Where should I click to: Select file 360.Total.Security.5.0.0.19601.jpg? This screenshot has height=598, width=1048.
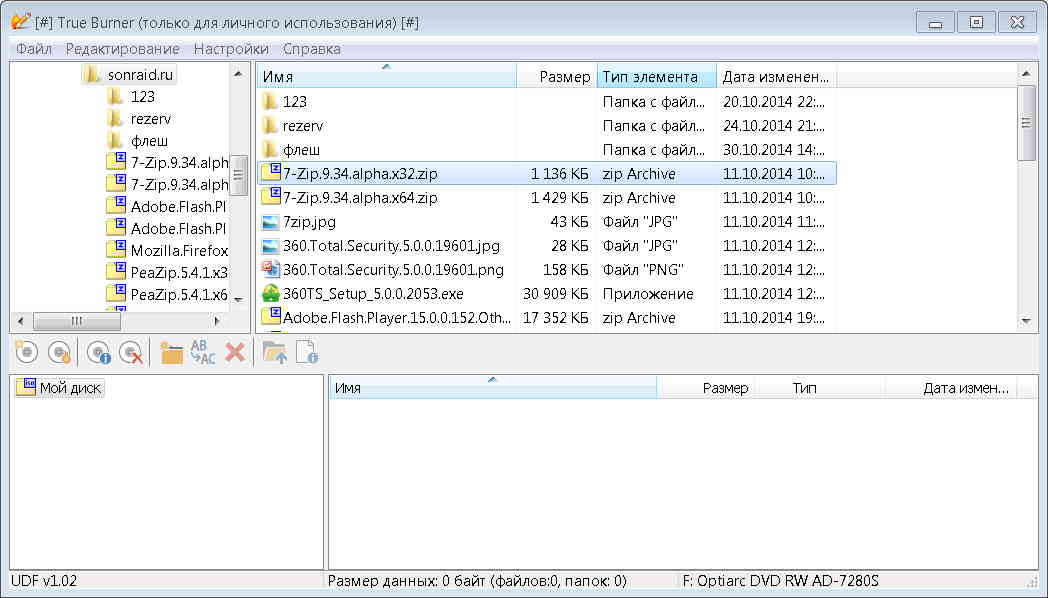click(547, 246)
